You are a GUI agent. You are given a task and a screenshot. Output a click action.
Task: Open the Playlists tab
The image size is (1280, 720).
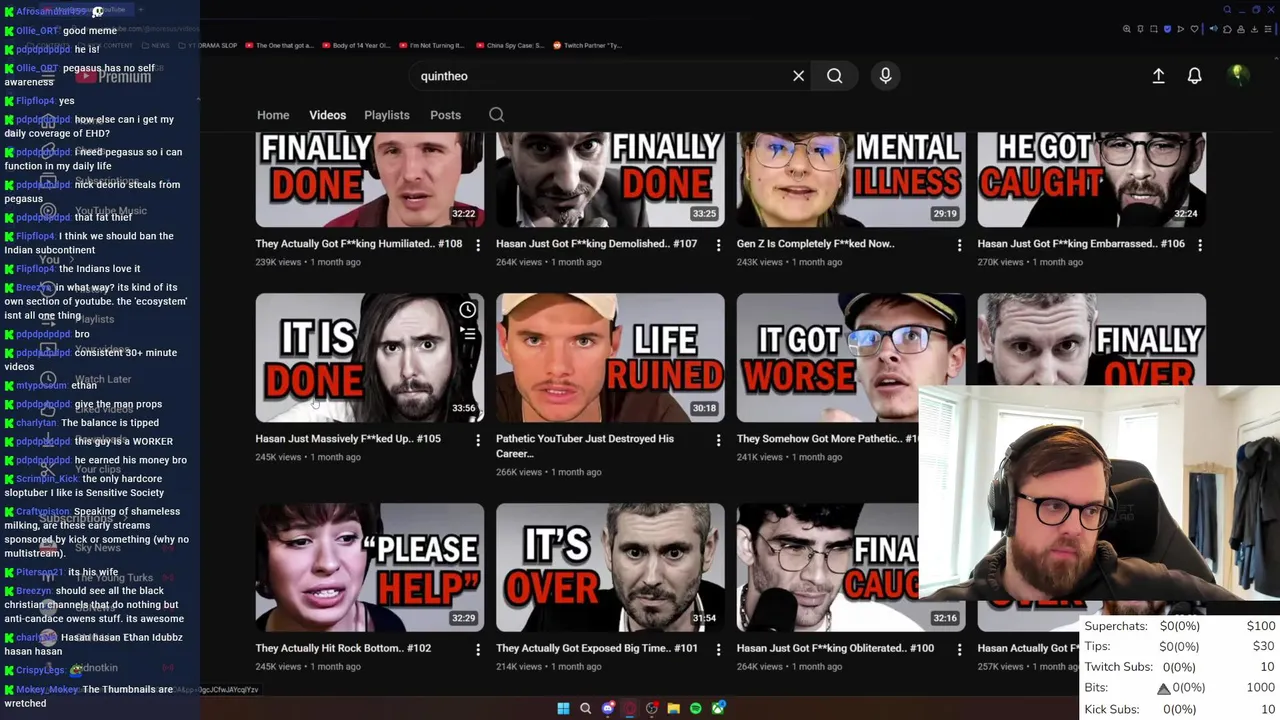coord(387,115)
